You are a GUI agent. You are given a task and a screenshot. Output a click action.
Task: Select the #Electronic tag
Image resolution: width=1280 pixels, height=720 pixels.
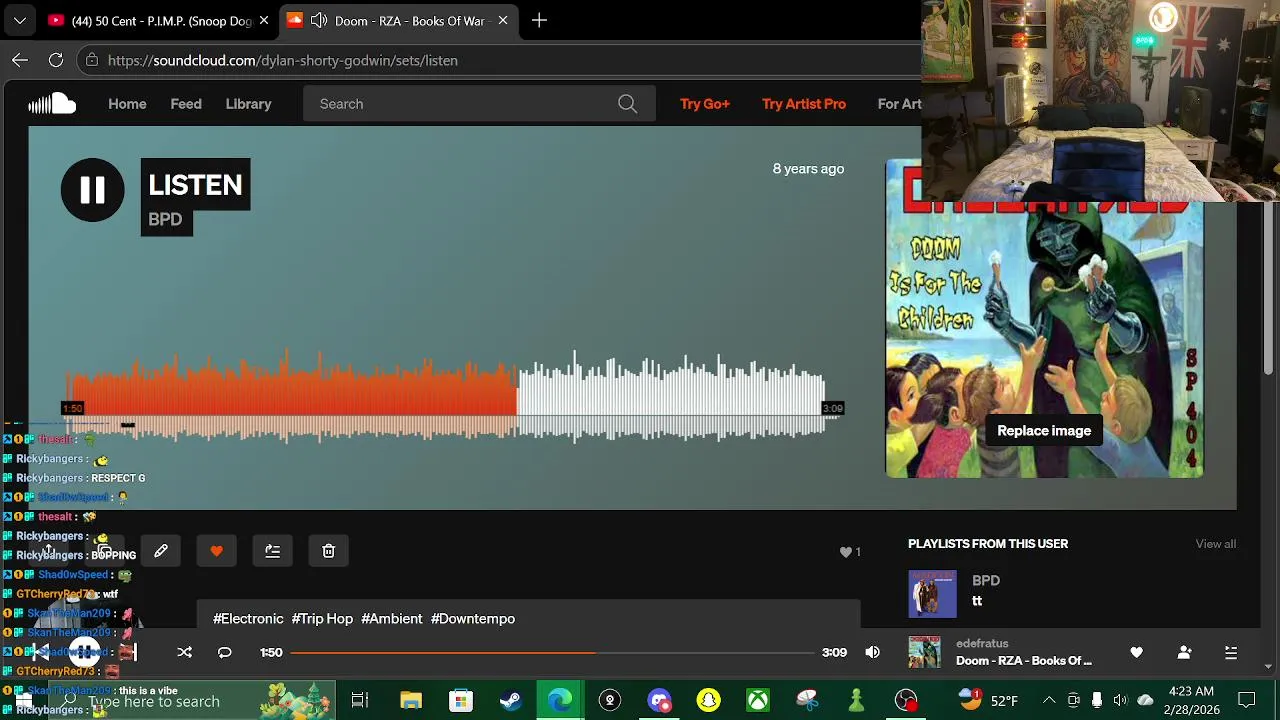(248, 619)
